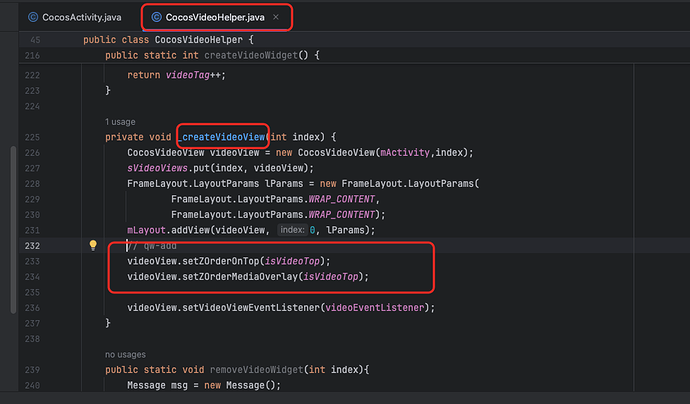The width and height of the screenshot is (690, 404).
Task: Click the mLayout field reference
Action: 148,230
